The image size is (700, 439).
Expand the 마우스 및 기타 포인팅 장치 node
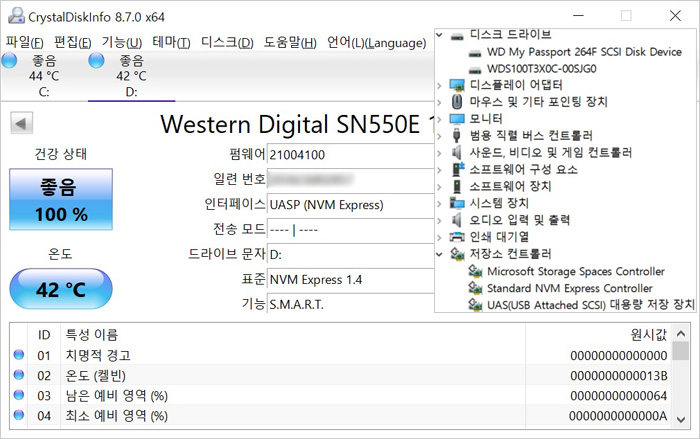(x=439, y=102)
